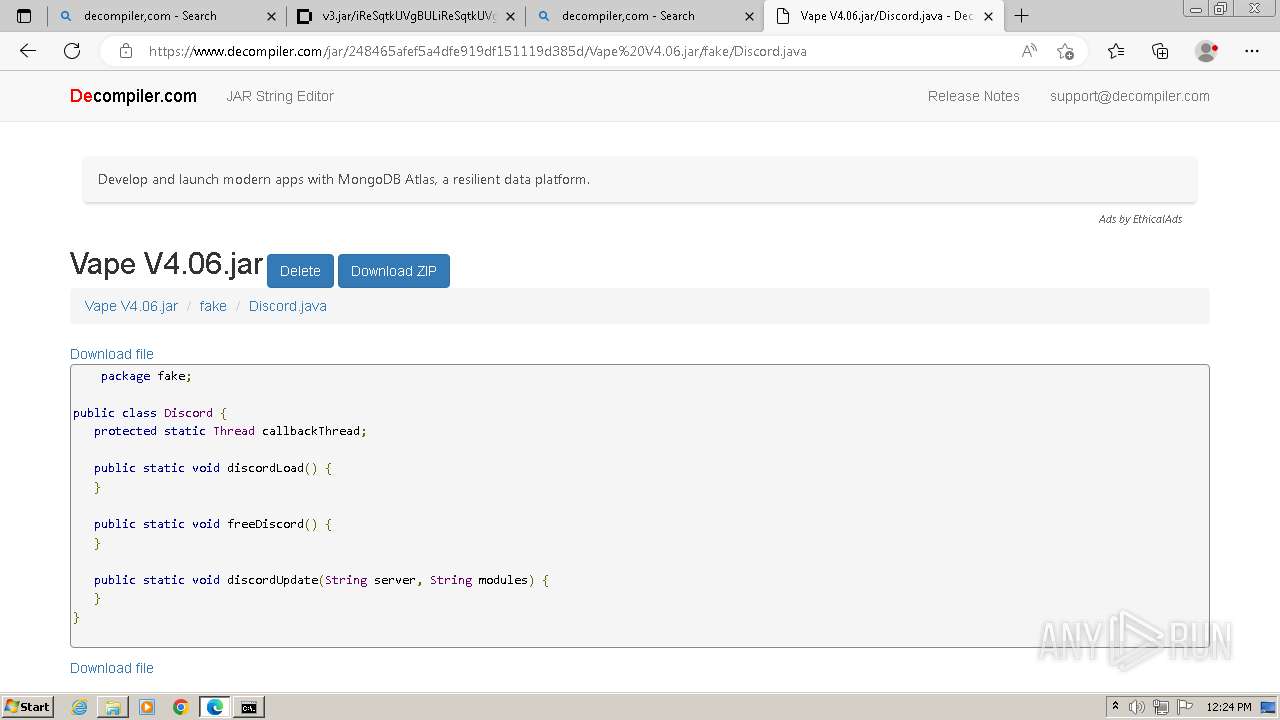
Task: Open the MongoDB Atlas ad text
Action: (344, 180)
